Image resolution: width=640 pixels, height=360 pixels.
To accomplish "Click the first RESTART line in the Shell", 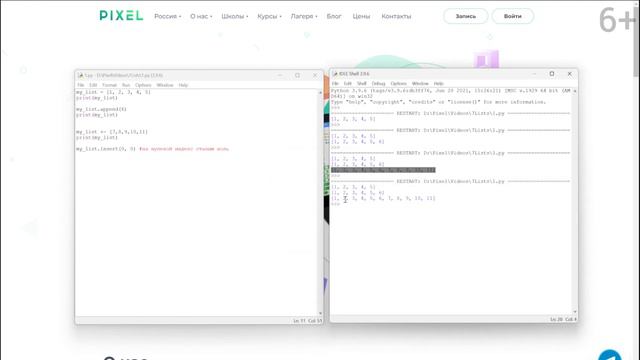I will 450,113.
